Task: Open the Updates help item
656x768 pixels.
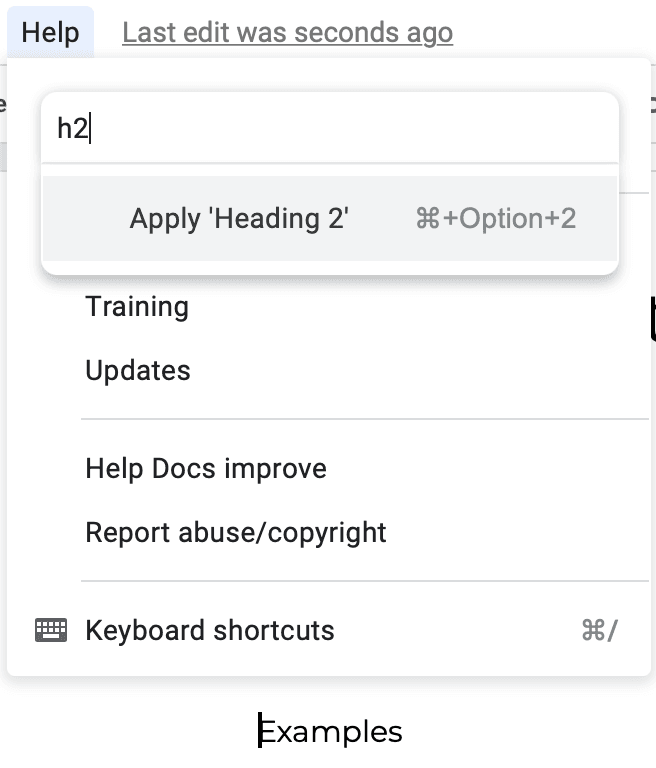Action: (138, 370)
